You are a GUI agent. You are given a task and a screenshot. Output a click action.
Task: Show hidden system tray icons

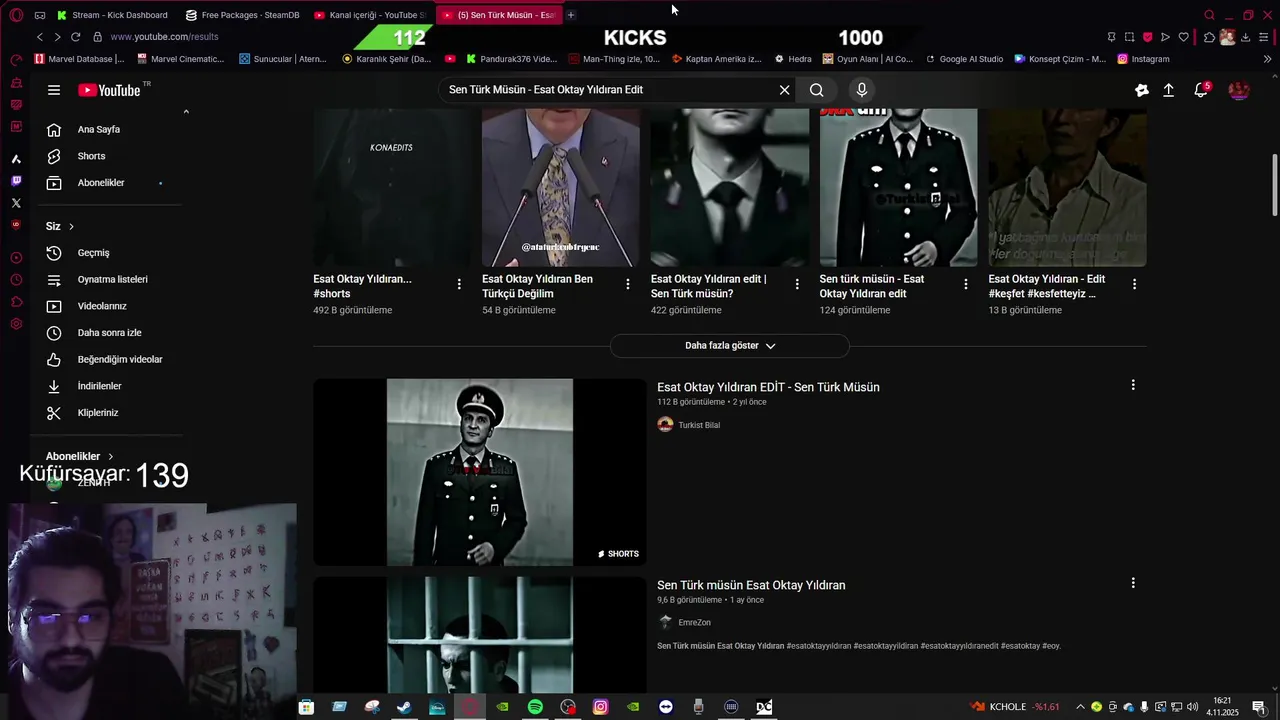[x=1080, y=707]
